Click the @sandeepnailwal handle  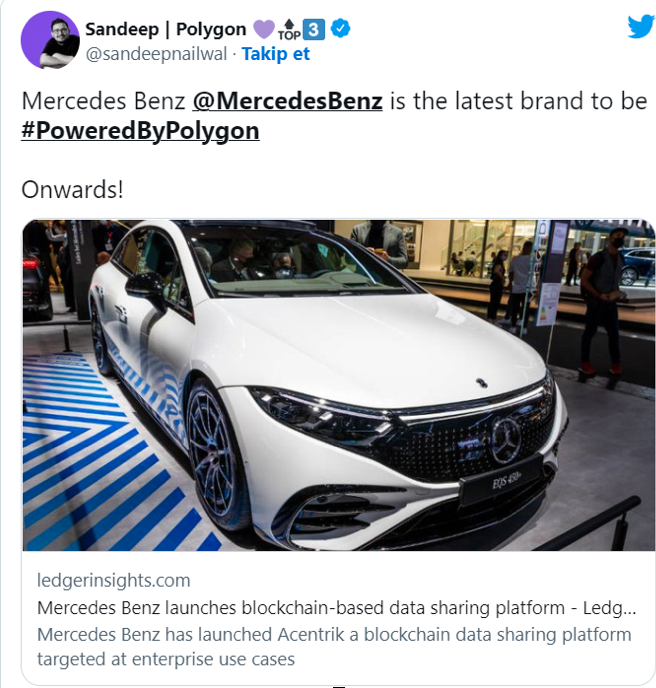point(156,54)
